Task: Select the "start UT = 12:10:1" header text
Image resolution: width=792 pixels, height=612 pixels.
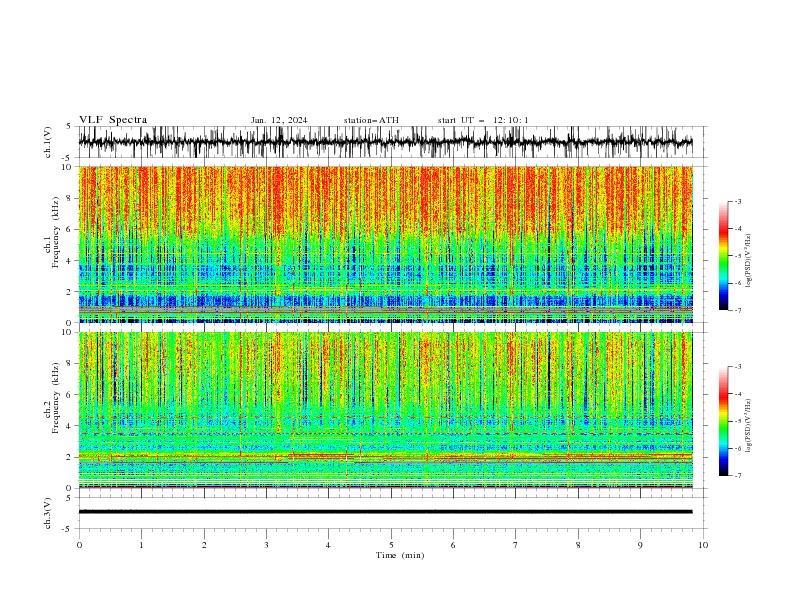Action: pyautogui.click(x=483, y=120)
